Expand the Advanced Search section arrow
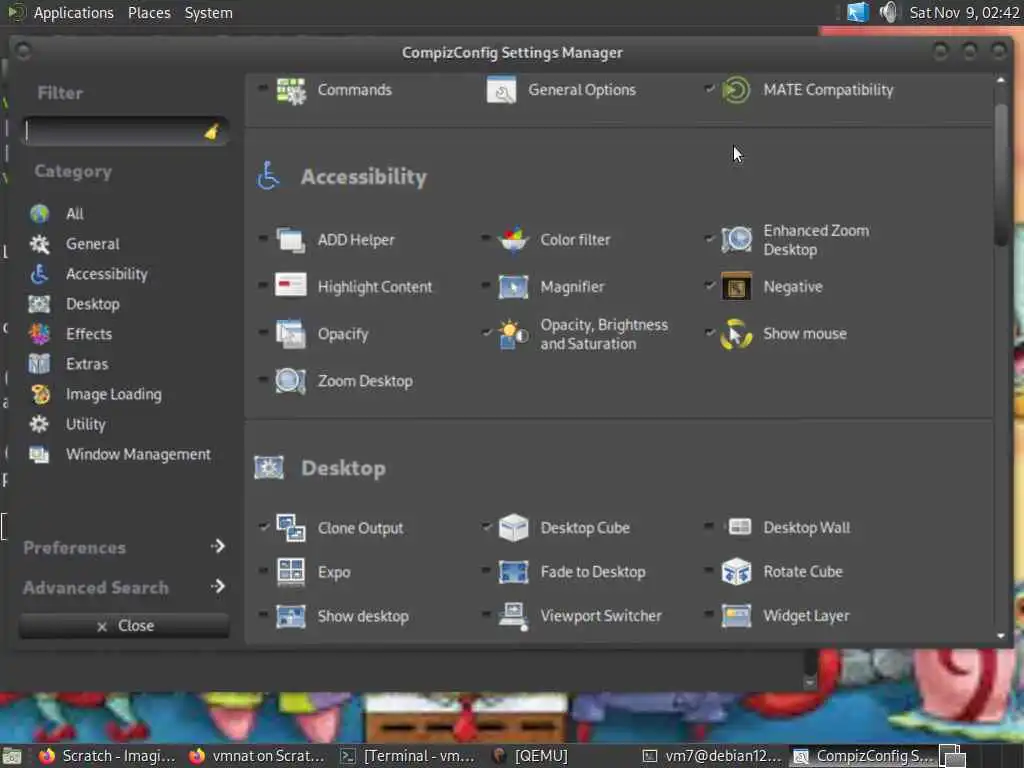 [x=217, y=586]
